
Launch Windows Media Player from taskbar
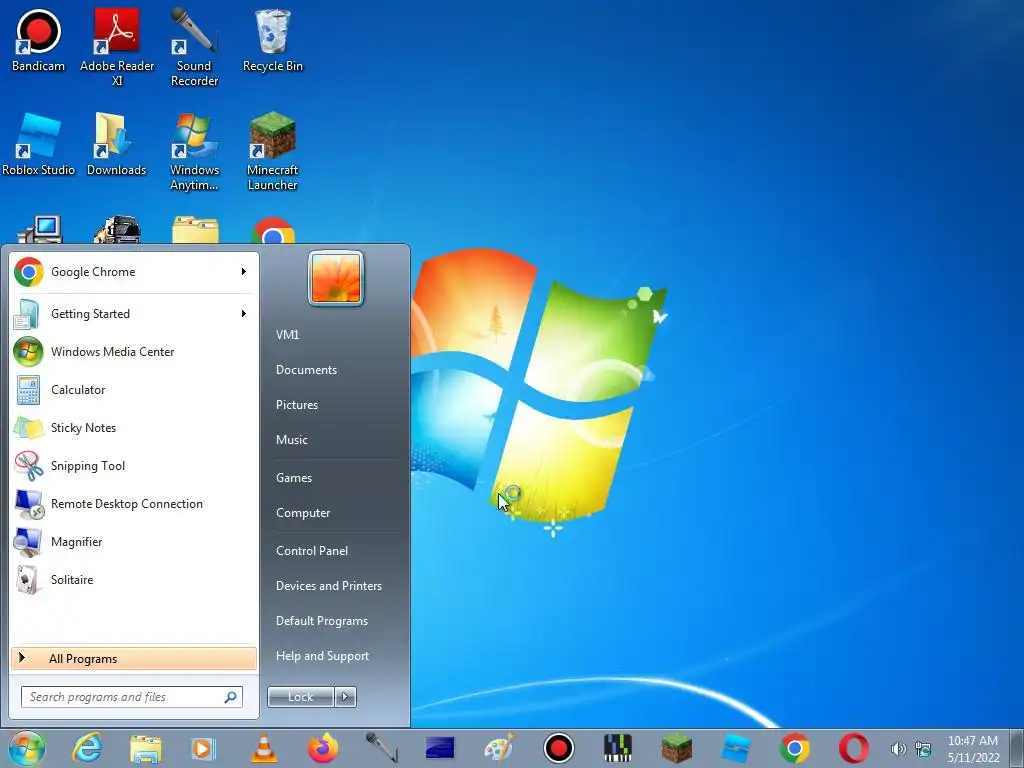[202, 748]
